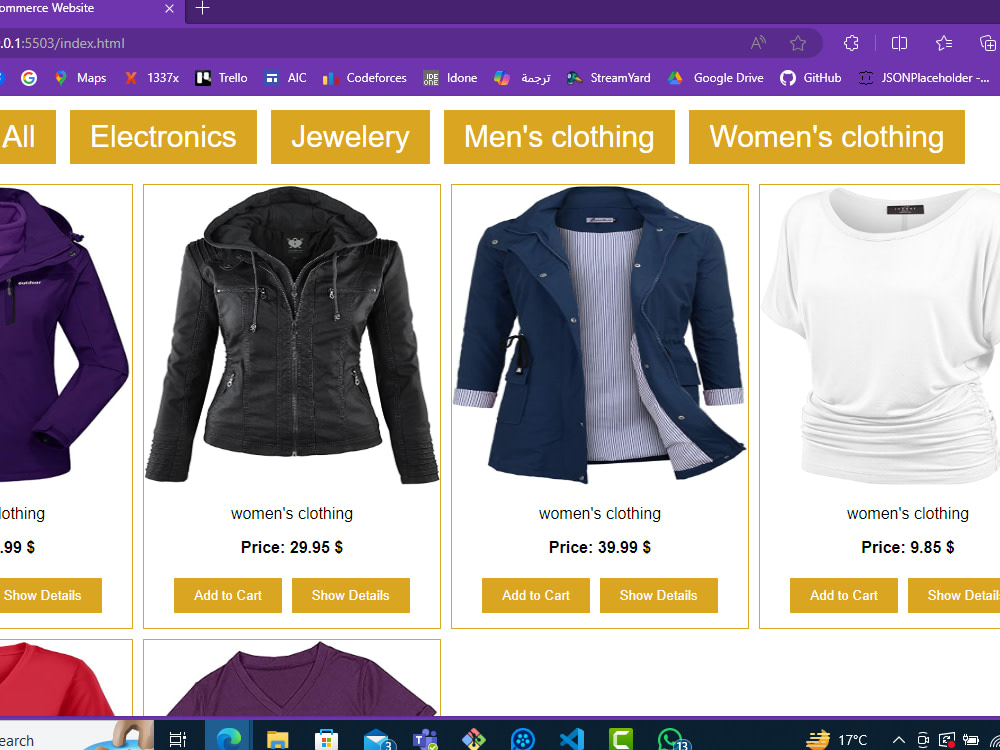Open WhatsApp from the taskbar

[671, 740]
